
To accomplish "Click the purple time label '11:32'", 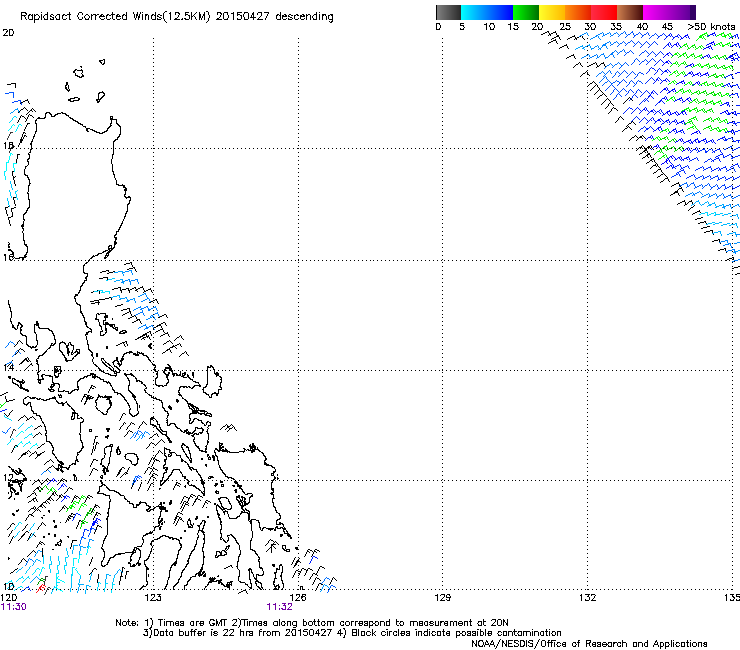I will pos(279,607).
